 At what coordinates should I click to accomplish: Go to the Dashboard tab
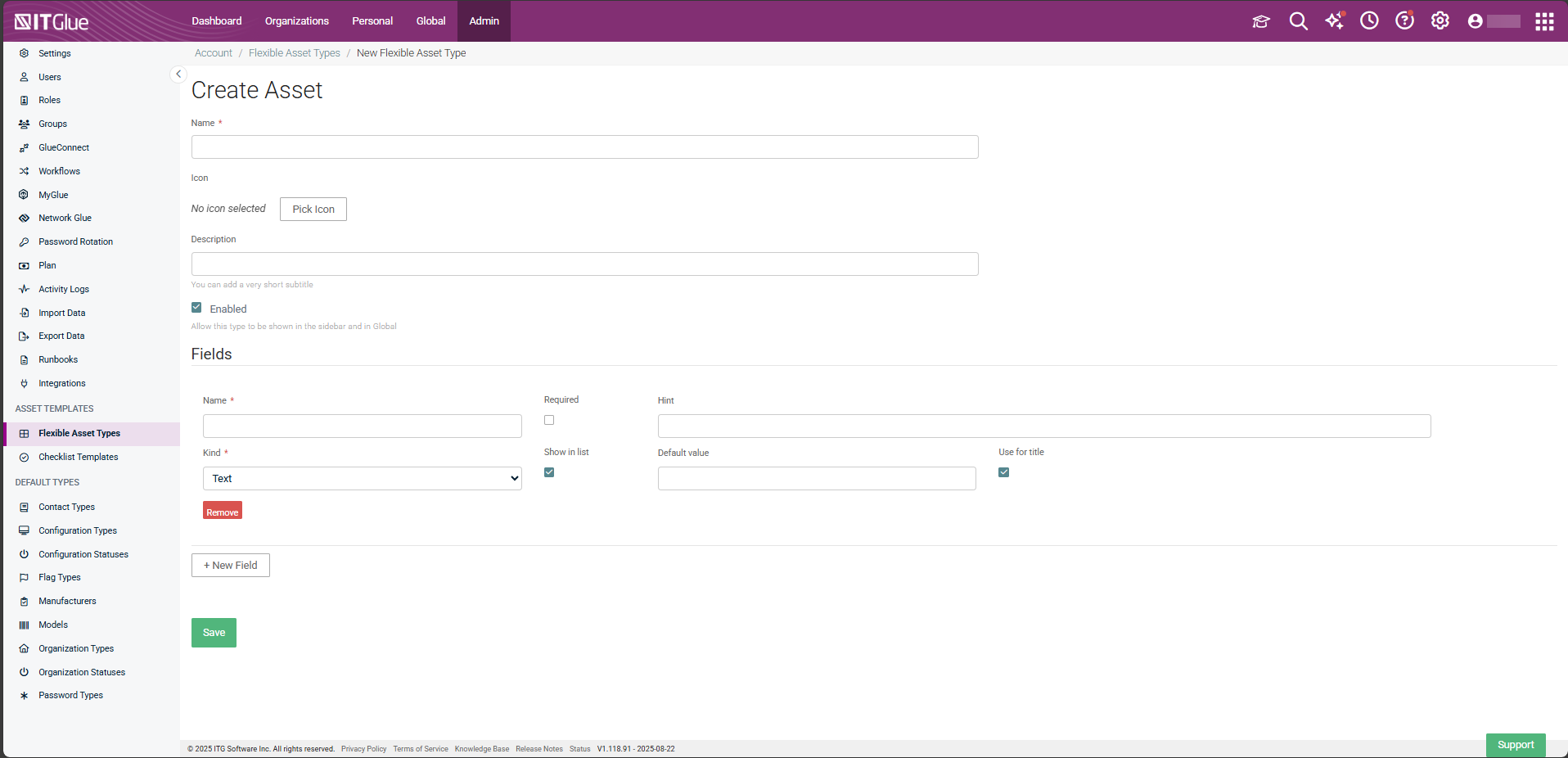click(217, 21)
